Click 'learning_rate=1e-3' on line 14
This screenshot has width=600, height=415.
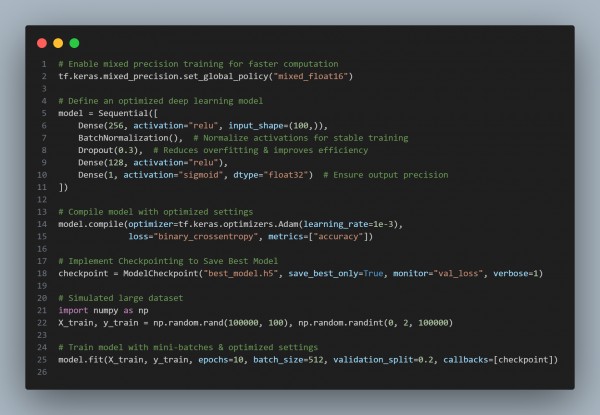pos(348,224)
